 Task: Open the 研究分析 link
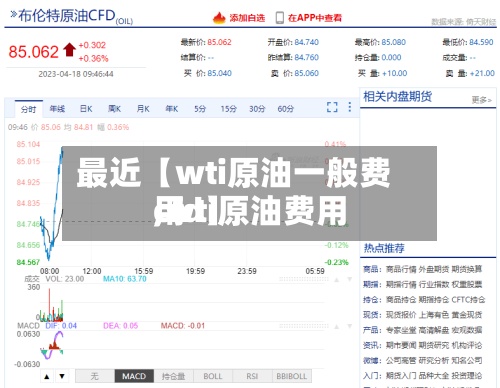pos(434,361)
